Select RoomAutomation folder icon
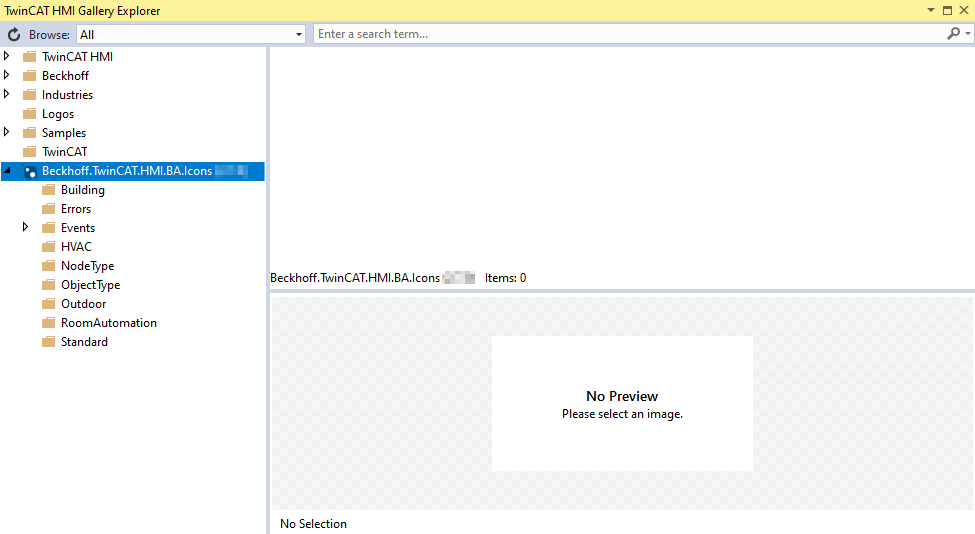This screenshot has width=975, height=534. pyautogui.click(x=49, y=323)
